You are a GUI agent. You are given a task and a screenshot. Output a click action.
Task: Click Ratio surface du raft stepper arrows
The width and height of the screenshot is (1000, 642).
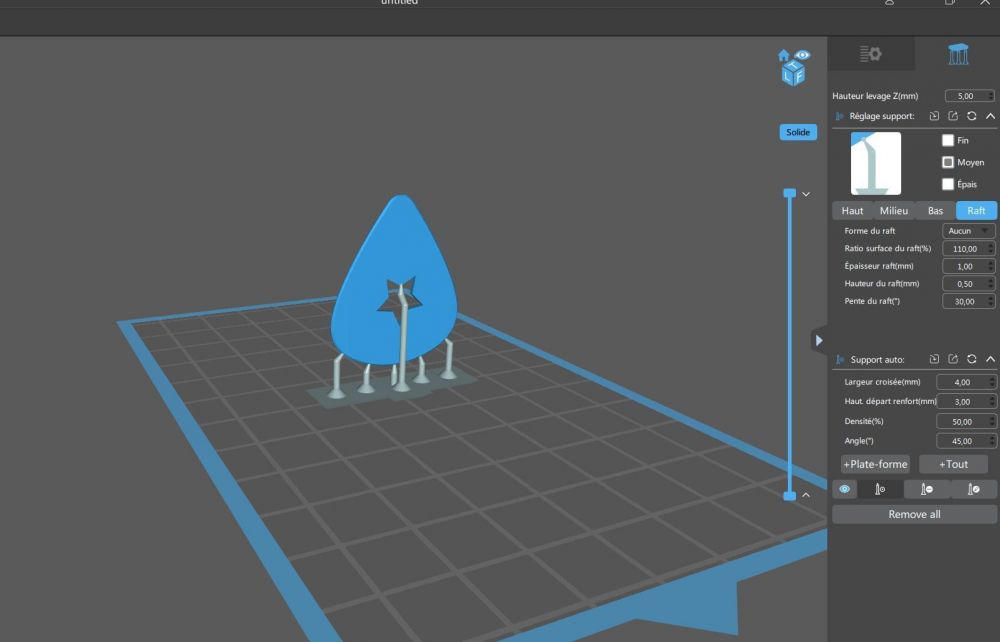point(990,249)
